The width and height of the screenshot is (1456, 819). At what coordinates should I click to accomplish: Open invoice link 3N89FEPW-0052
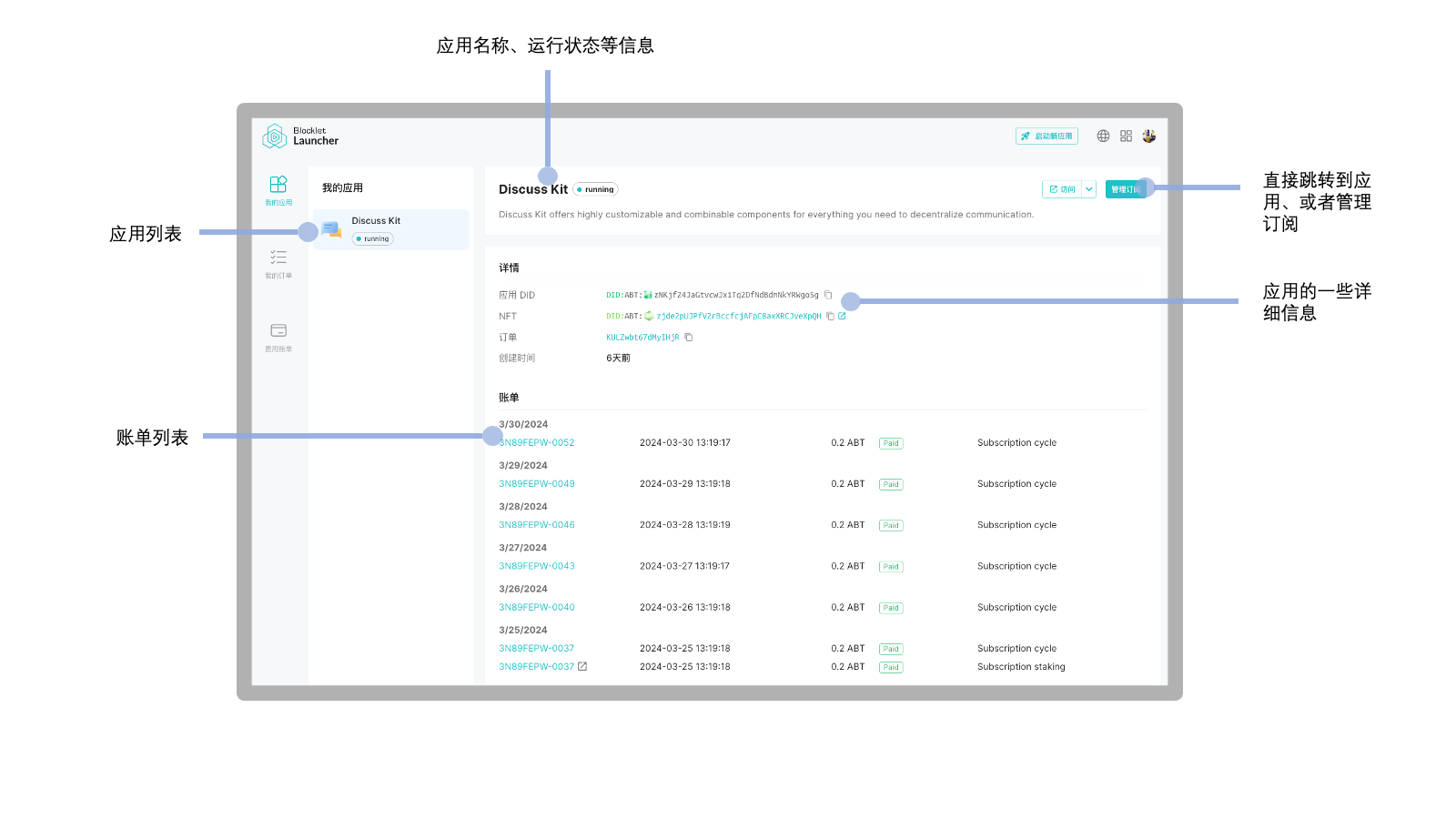pyautogui.click(x=536, y=442)
